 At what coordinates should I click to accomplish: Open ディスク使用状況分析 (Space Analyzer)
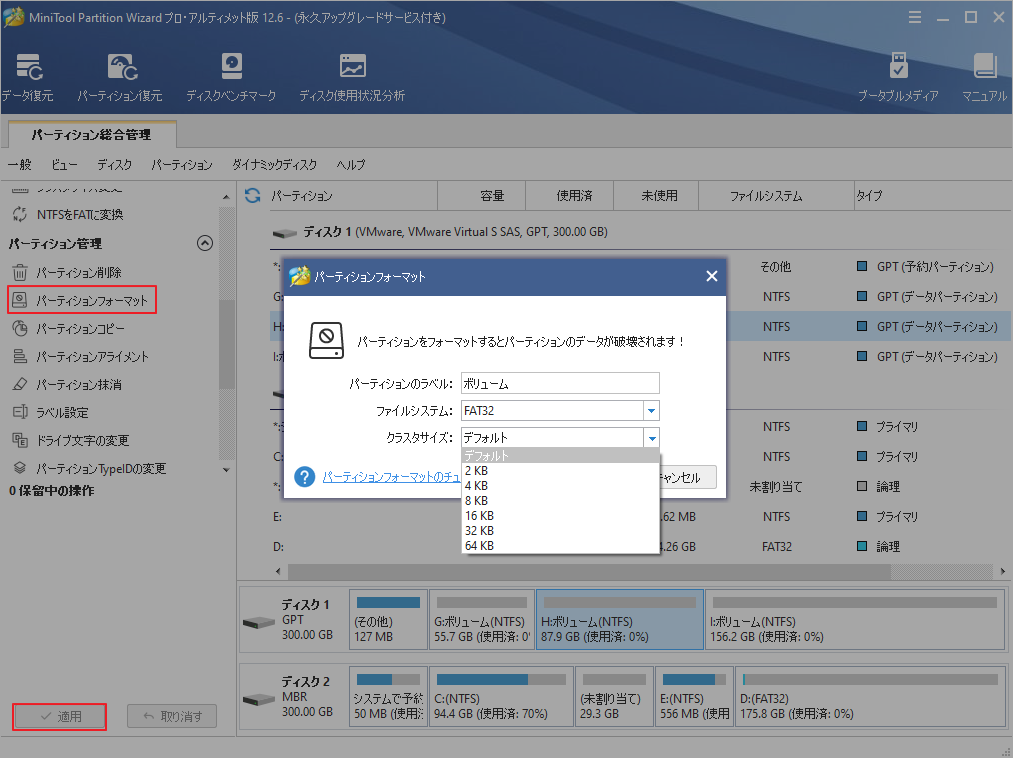[x=352, y=78]
